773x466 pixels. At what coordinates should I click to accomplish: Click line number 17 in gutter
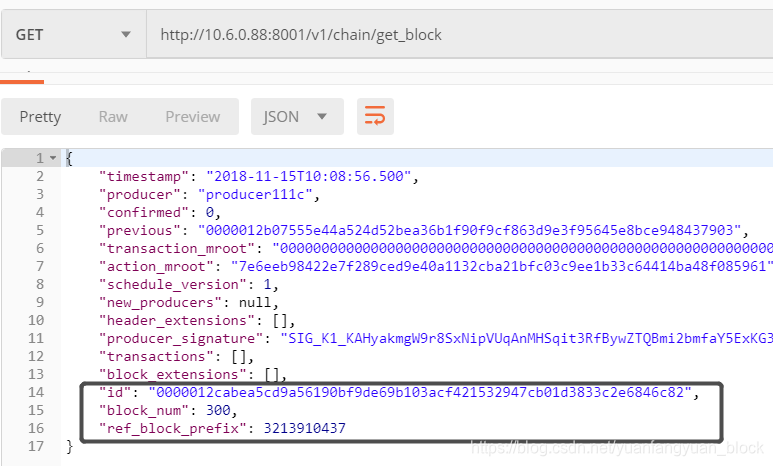[x=36, y=447]
